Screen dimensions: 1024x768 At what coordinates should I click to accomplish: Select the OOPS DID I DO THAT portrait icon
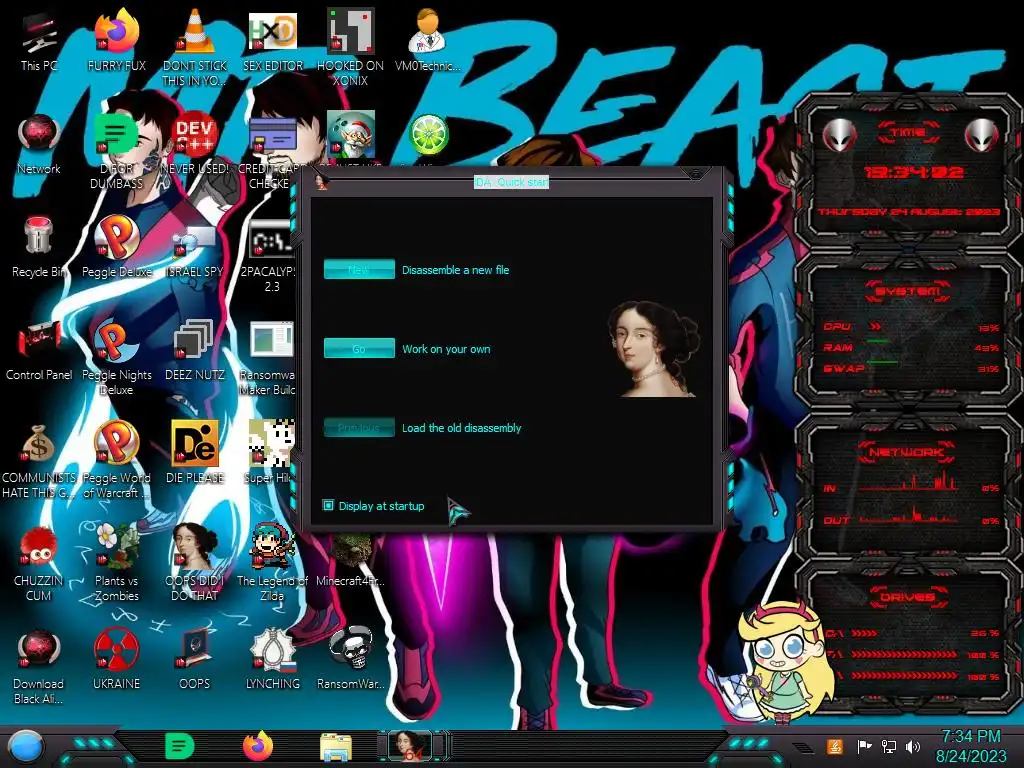[195, 563]
